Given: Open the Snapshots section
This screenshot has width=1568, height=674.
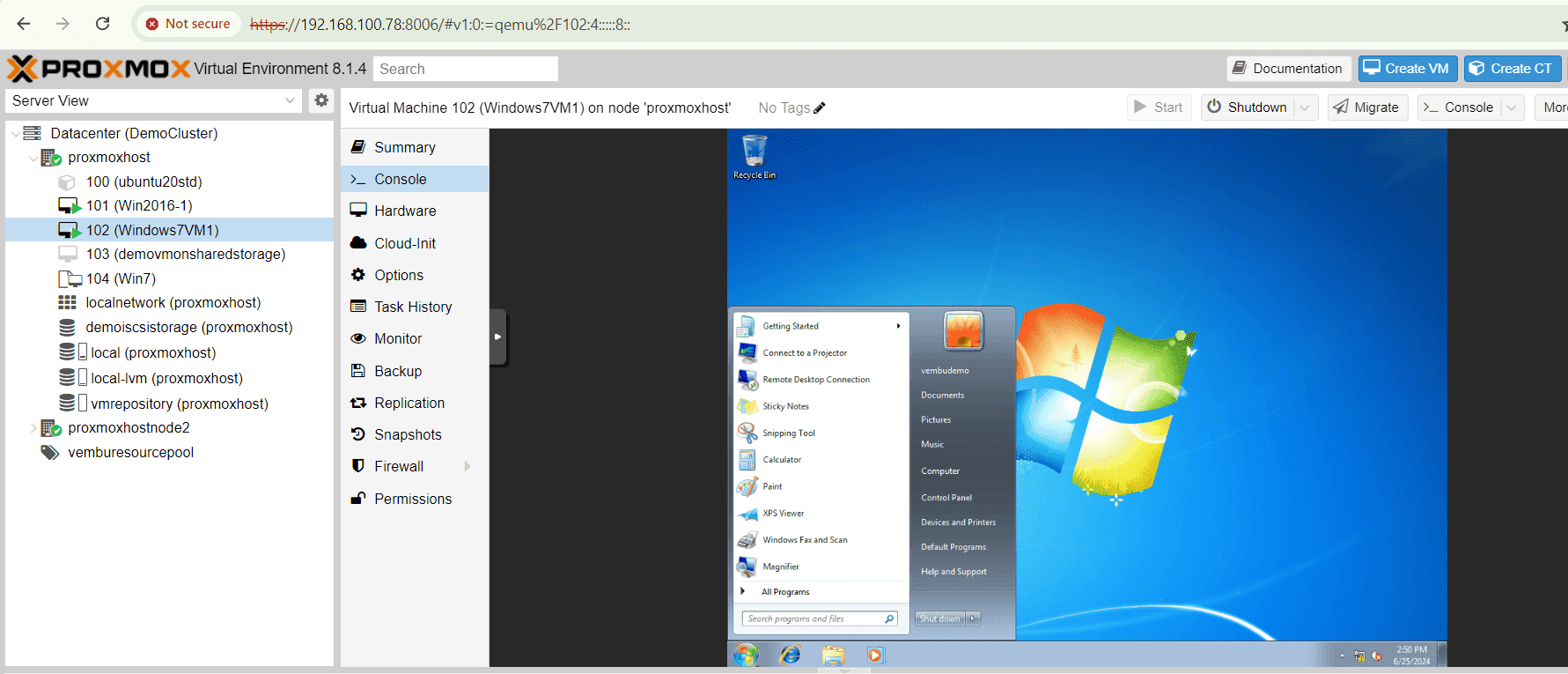Looking at the screenshot, I should [x=415, y=434].
